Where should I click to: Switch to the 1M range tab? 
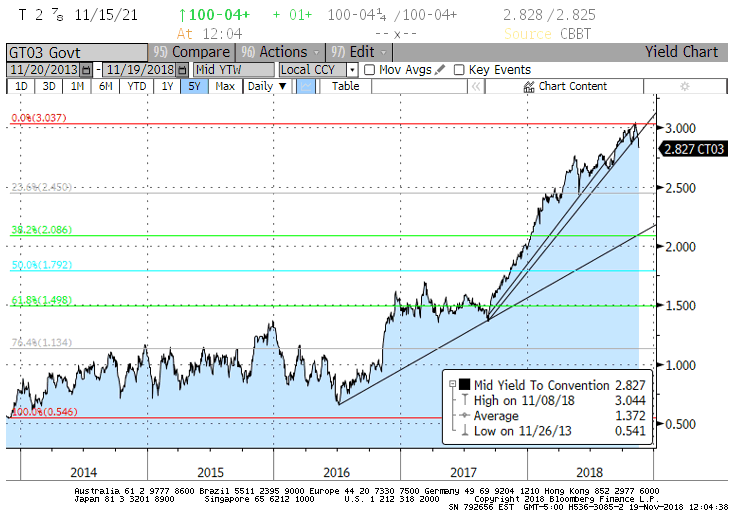coord(77,86)
